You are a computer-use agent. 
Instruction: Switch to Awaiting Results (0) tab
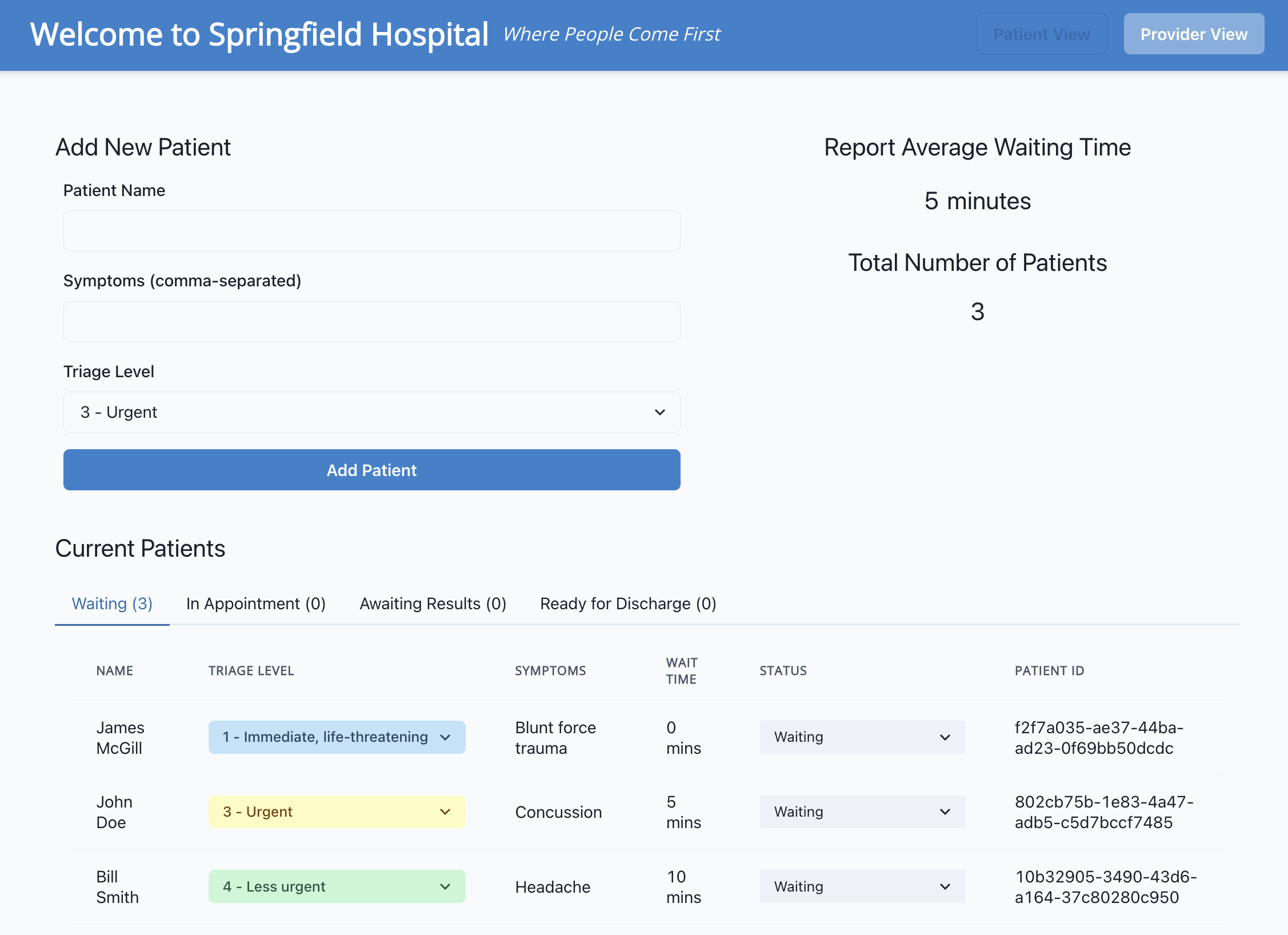433,604
